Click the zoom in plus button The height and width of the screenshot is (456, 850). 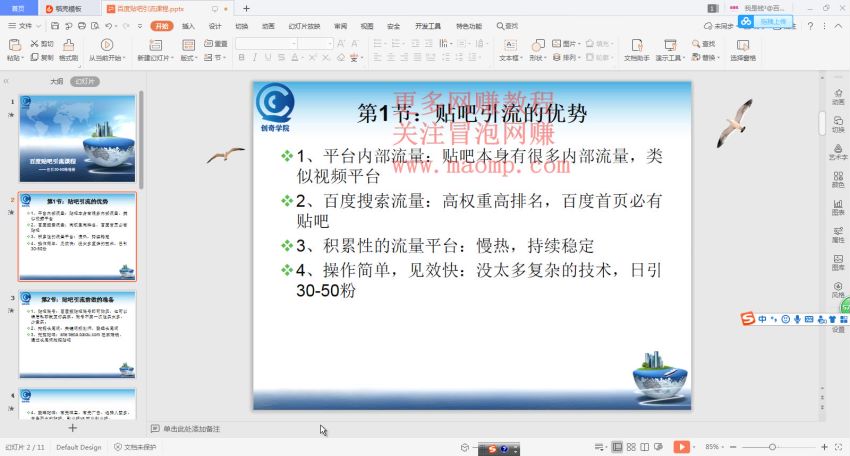pos(824,447)
